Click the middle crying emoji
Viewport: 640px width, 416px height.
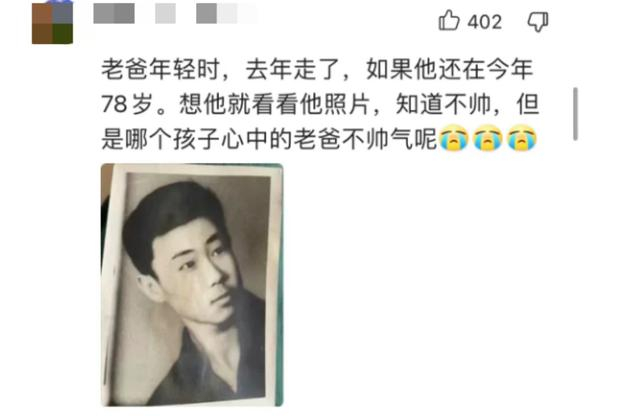click(x=487, y=138)
